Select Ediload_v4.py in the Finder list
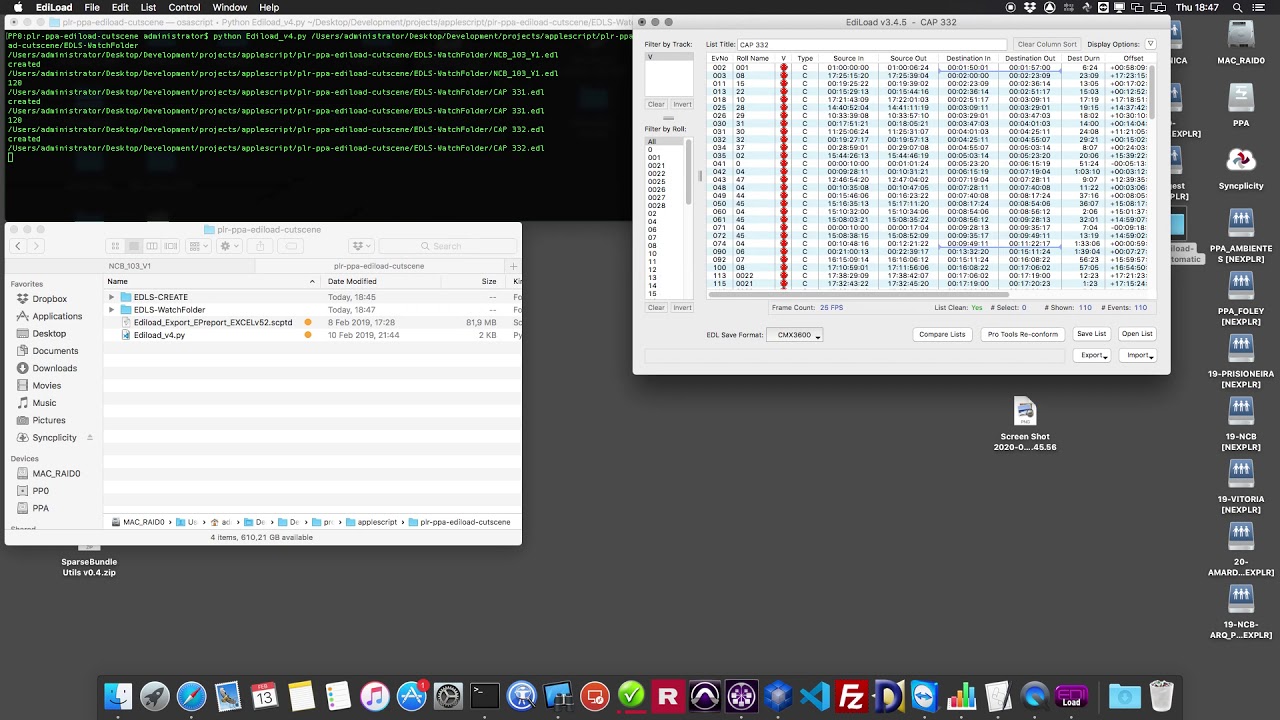This screenshot has width=1280, height=720. (x=159, y=335)
